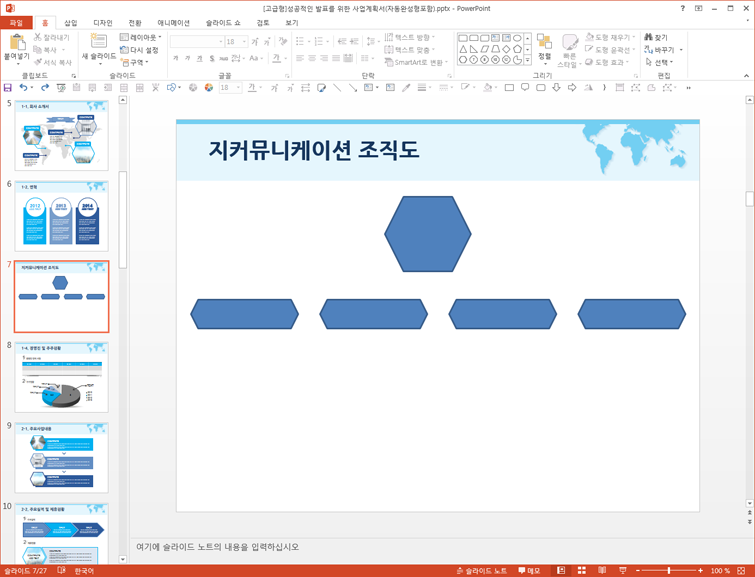
Task: Select the hexagon shape in shapes gallery
Action: [463, 60]
